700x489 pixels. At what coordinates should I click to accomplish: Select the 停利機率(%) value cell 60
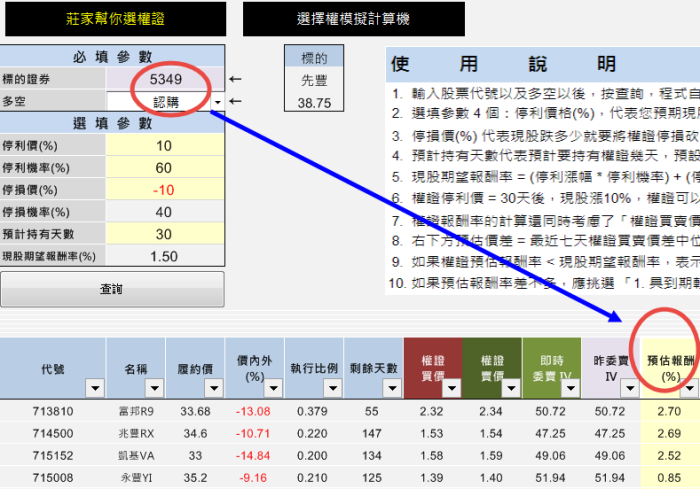(165, 168)
